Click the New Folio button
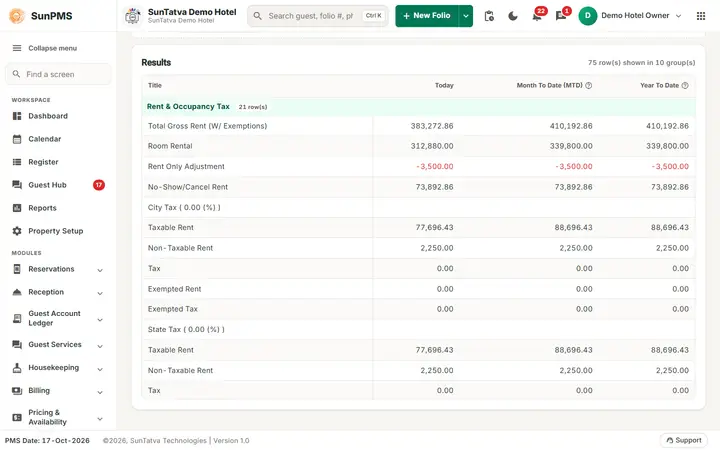The image size is (720, 450). click(427, 16)
